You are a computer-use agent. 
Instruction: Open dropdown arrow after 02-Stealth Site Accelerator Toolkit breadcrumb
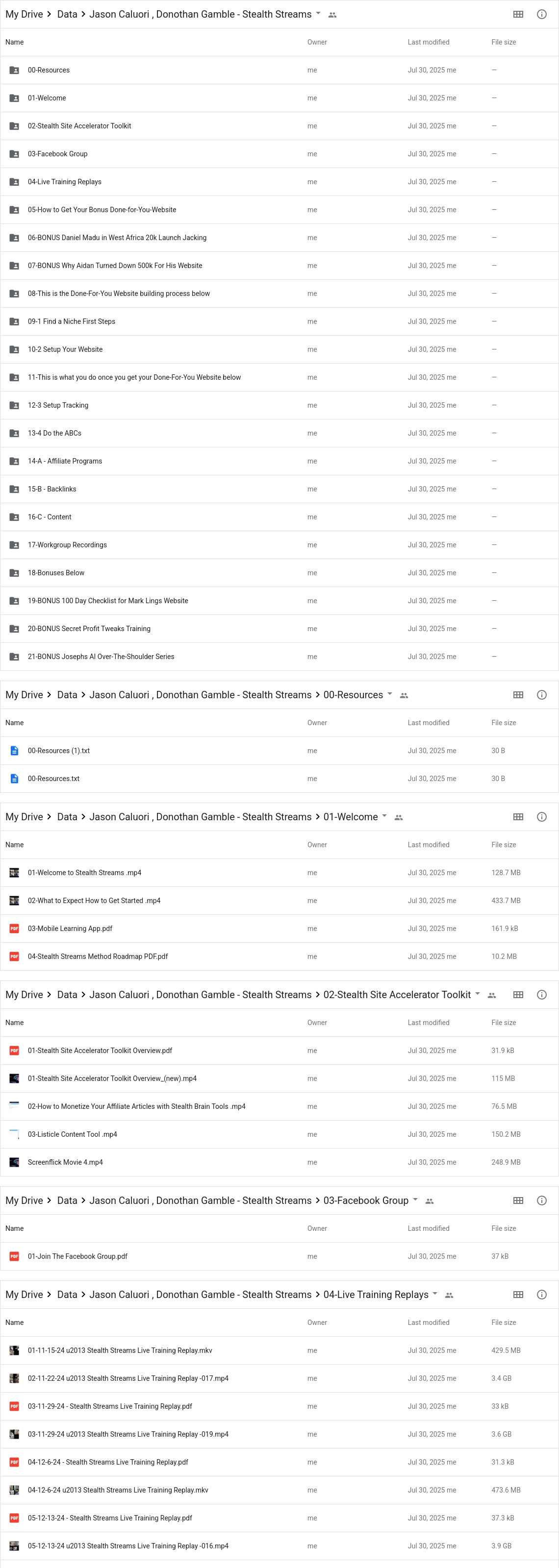tap(478, 993)
